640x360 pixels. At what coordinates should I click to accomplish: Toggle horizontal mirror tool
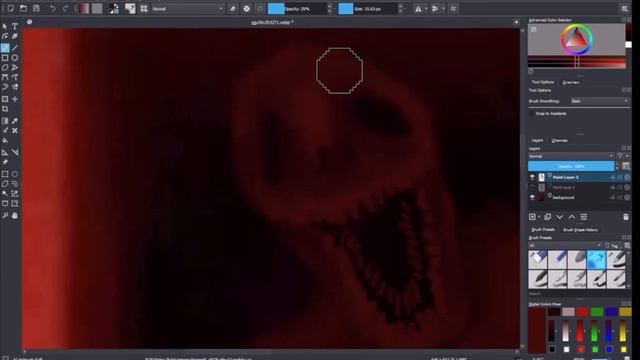(418, 9)
